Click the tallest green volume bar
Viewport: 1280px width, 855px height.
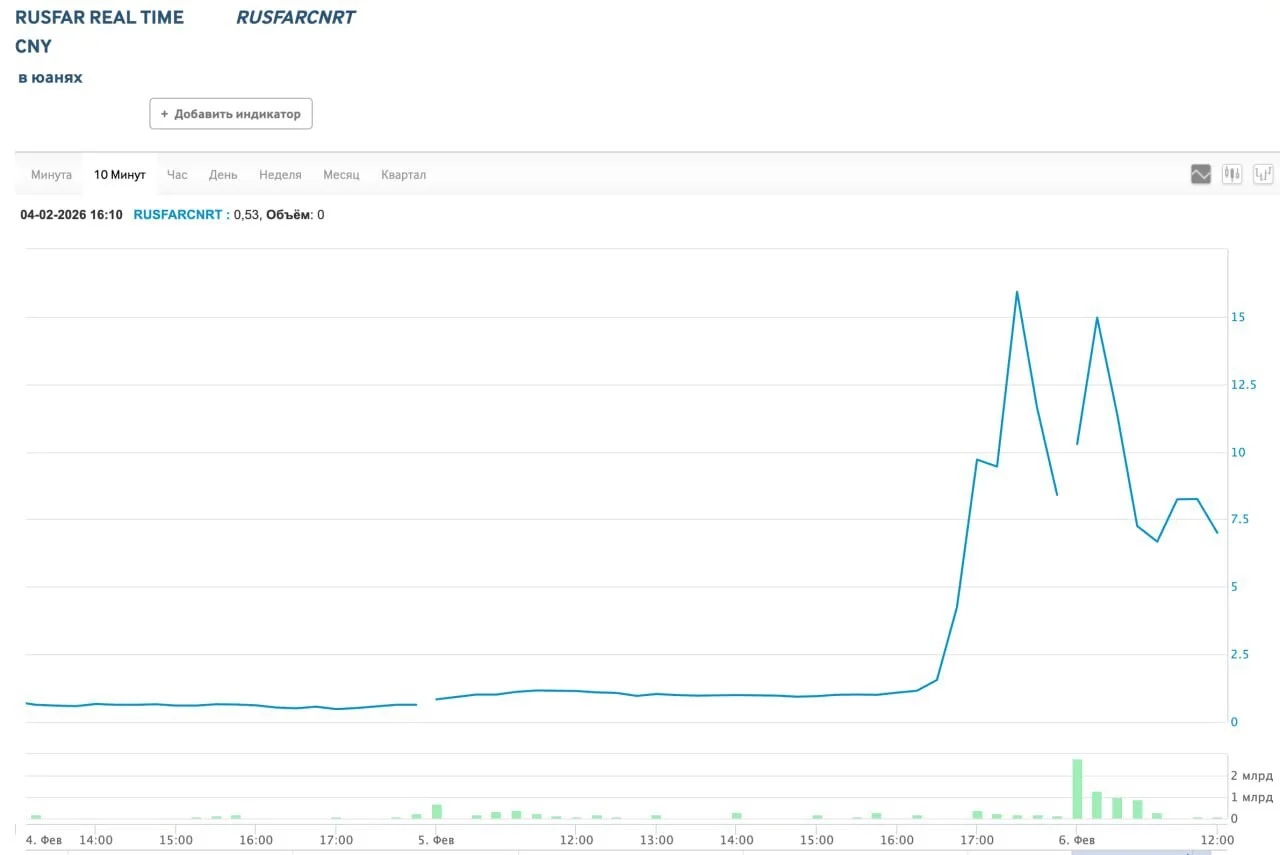point(1077,789)
